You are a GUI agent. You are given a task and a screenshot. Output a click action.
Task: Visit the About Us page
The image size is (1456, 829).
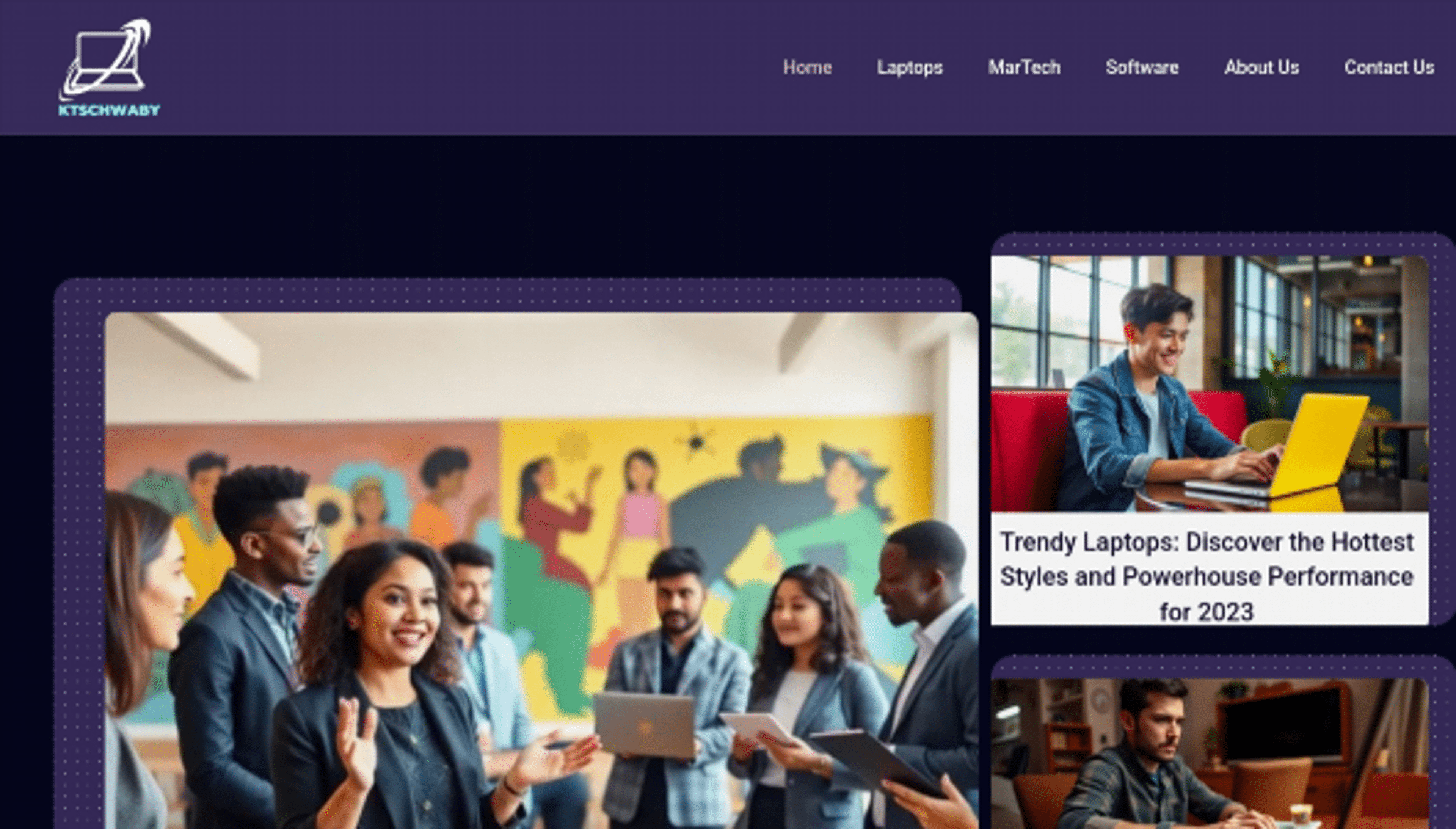1261,67
